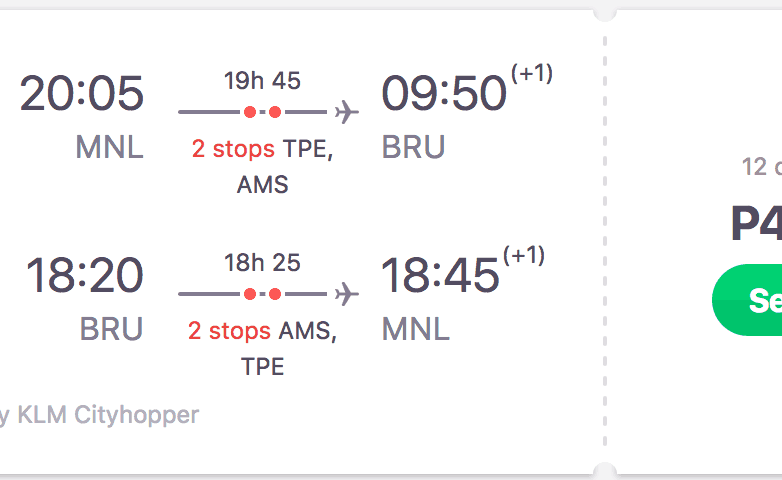Click the (+1) next-day indicator beside 18:45
This screenshot has width=782, height=480.
coord(524,256)
